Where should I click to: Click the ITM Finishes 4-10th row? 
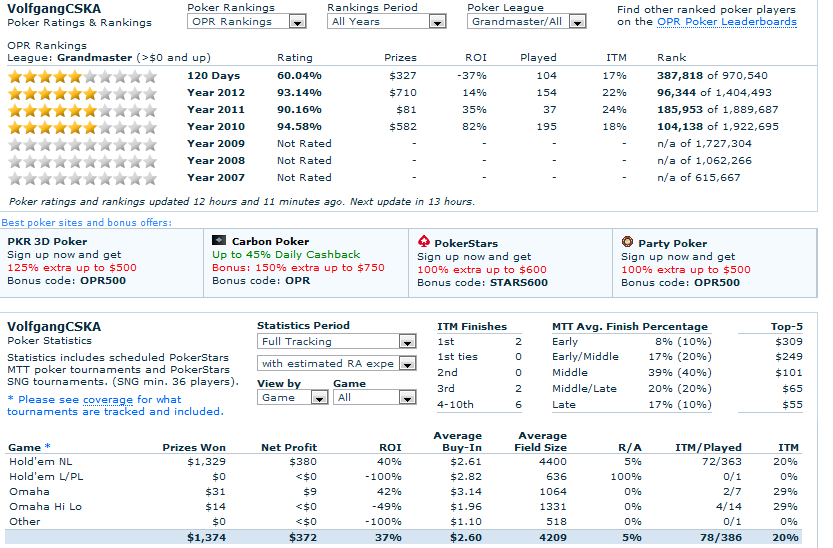point(479,404)
